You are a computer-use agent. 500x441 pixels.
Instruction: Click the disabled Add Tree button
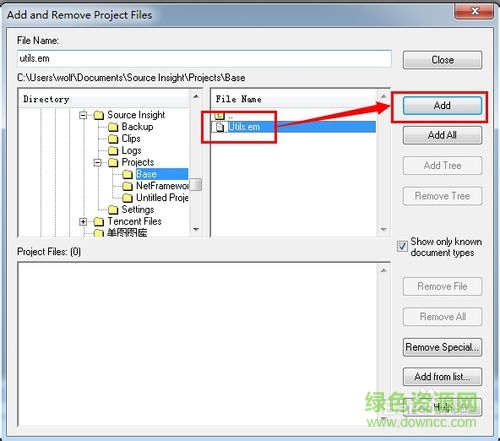tap(442, 166)
